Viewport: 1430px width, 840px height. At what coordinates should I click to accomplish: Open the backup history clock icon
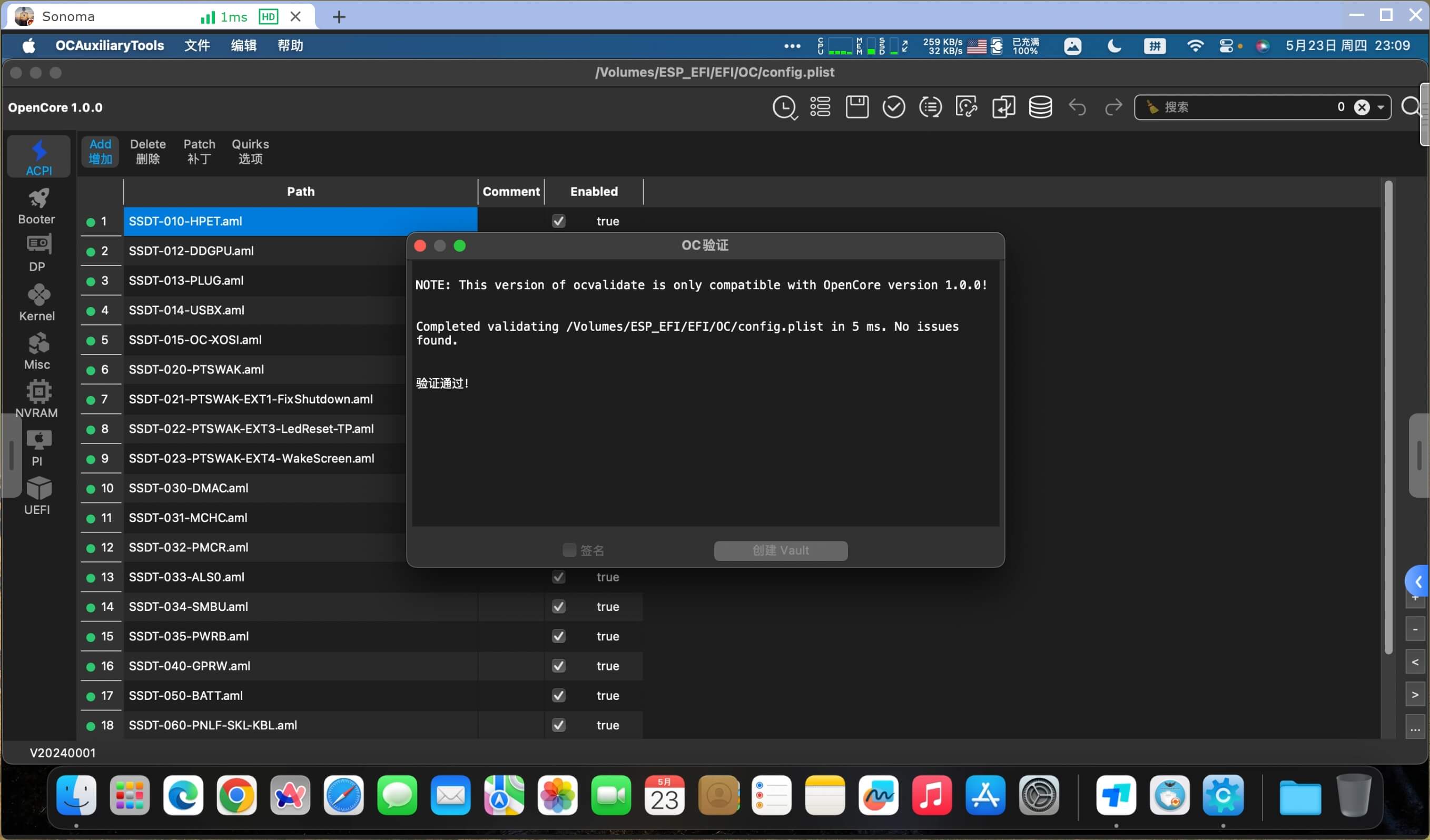(785, 107)
